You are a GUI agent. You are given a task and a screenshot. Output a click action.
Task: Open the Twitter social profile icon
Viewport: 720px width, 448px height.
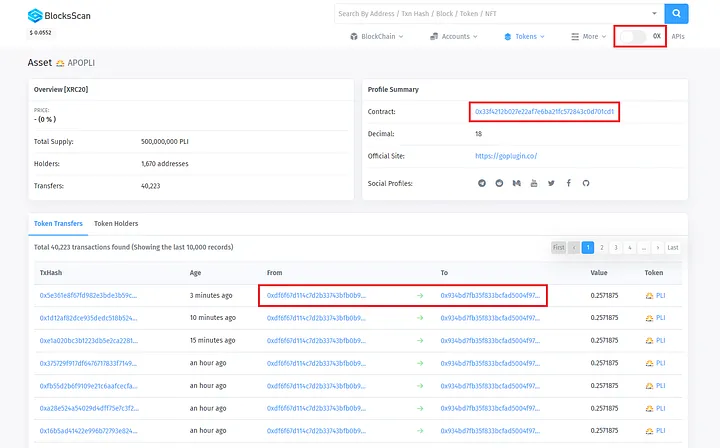pos(551,183)
